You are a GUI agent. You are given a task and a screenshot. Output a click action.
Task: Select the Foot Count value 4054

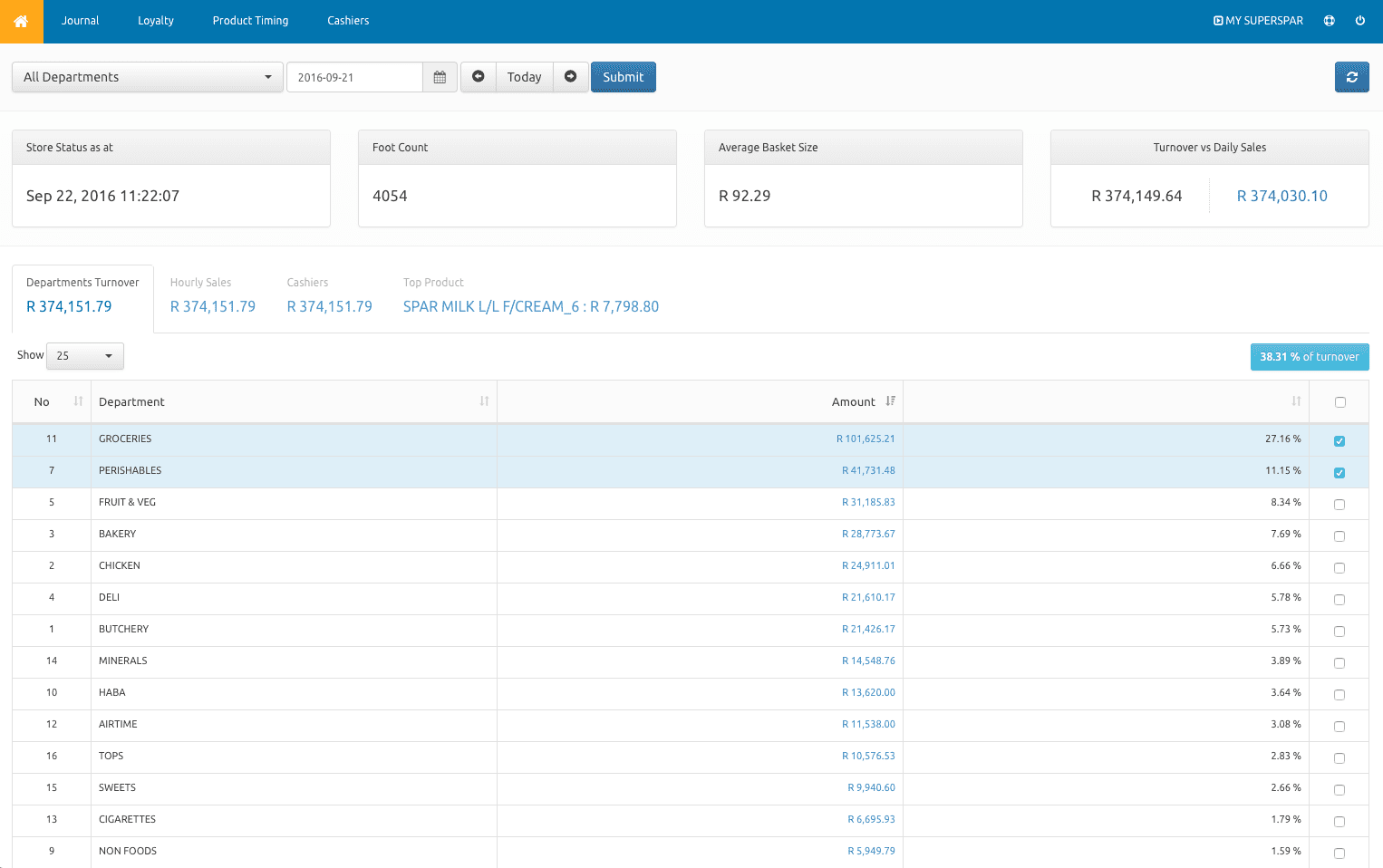(x=390, y=196)
